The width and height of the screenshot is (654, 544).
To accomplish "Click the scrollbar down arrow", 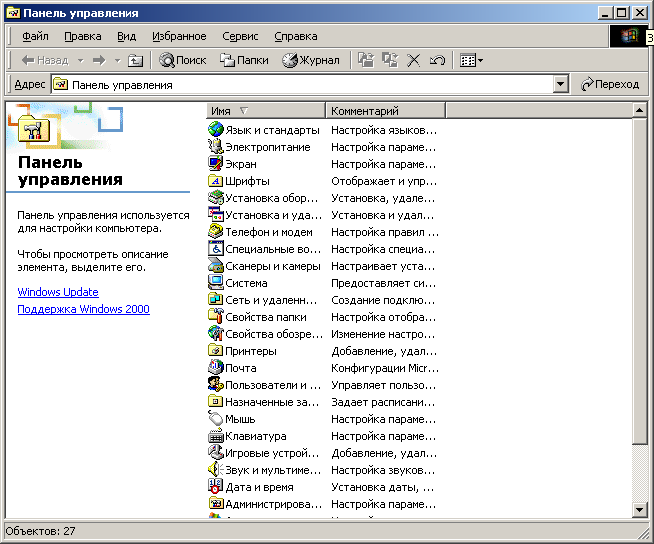I will pyautogui.click(x=639, y=509).
